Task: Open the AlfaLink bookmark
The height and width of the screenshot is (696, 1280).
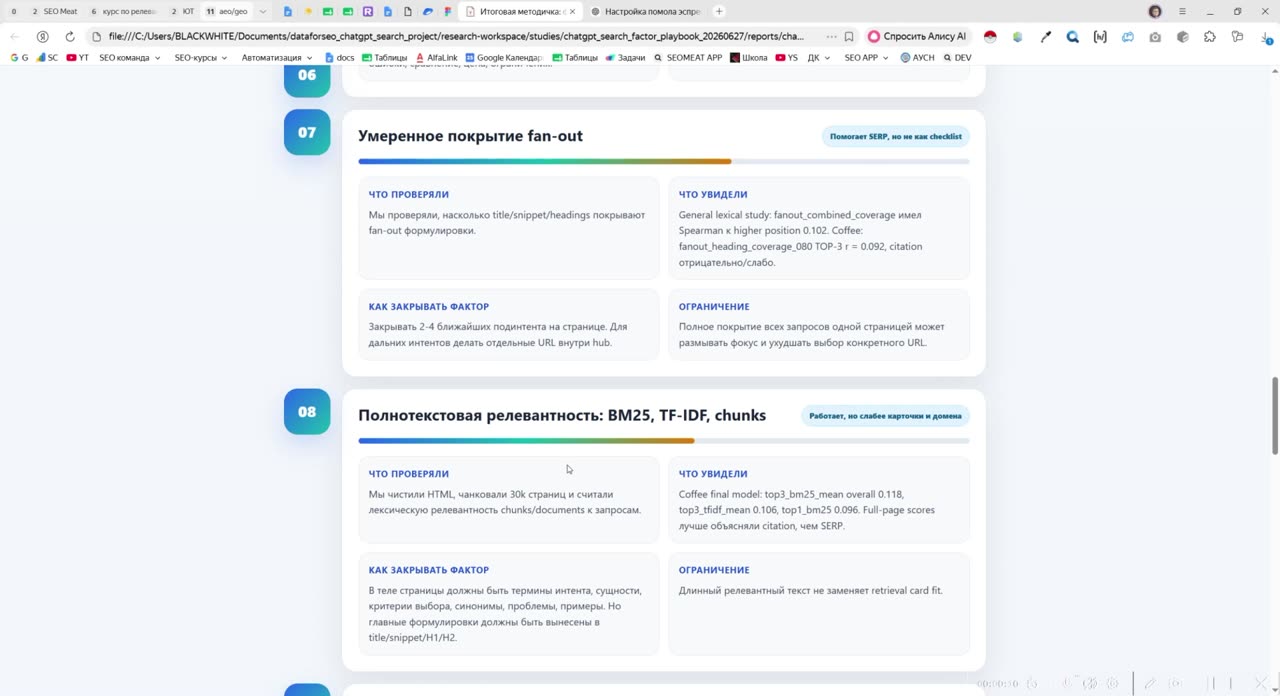Action: (436, 58)
